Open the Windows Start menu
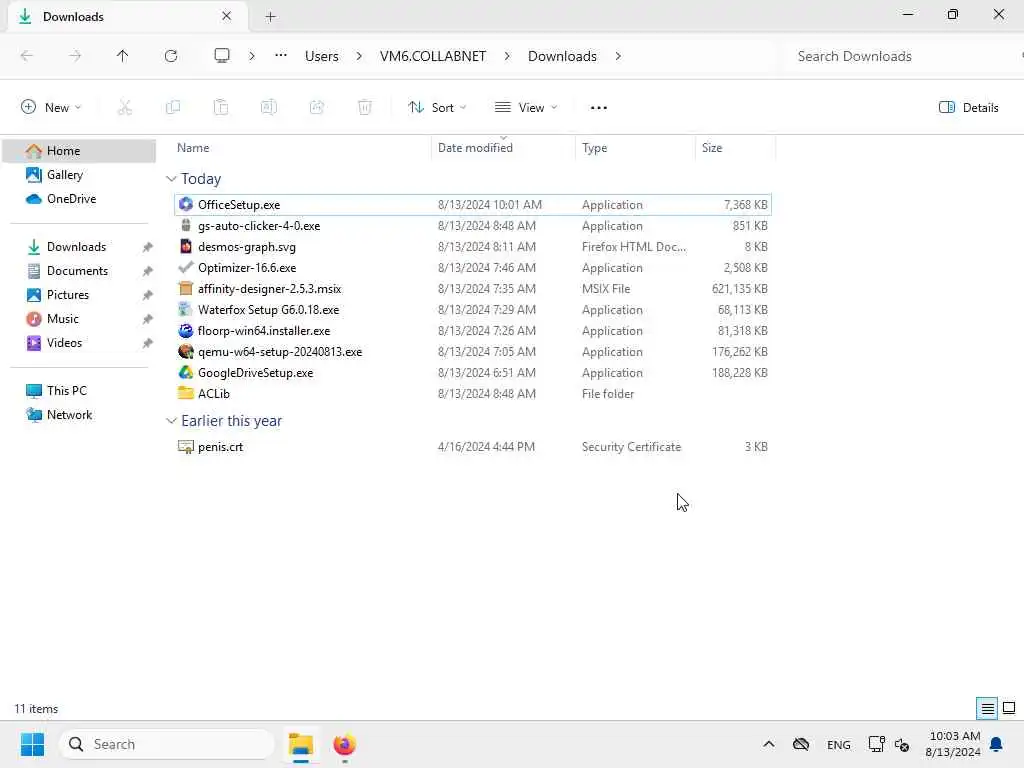 32,744
